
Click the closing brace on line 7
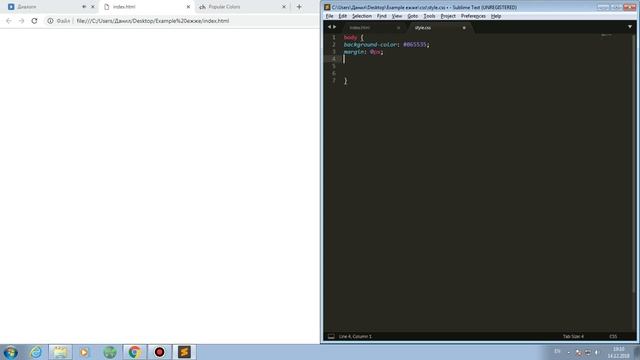(x=345, y=81)
